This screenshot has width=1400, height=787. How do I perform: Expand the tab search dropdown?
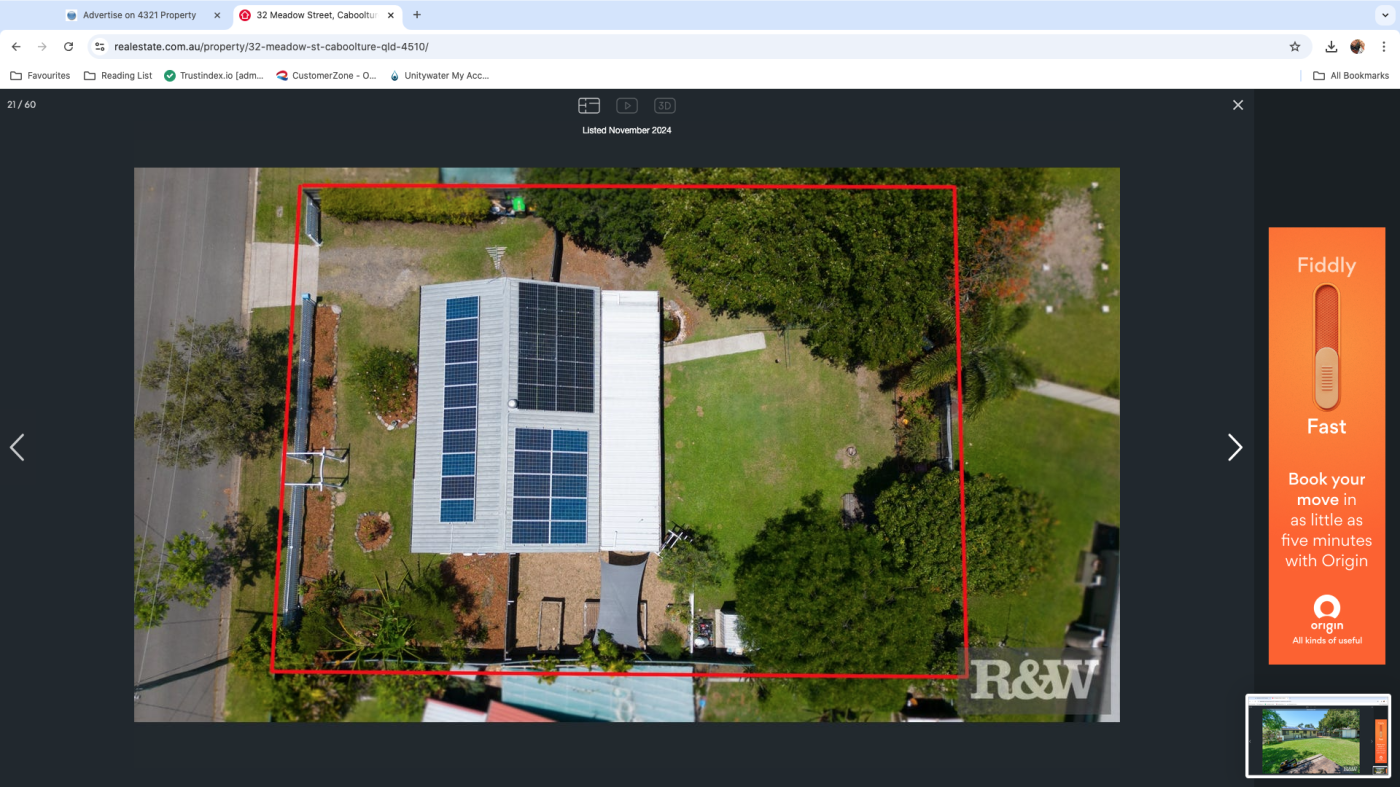(1385, 15)
